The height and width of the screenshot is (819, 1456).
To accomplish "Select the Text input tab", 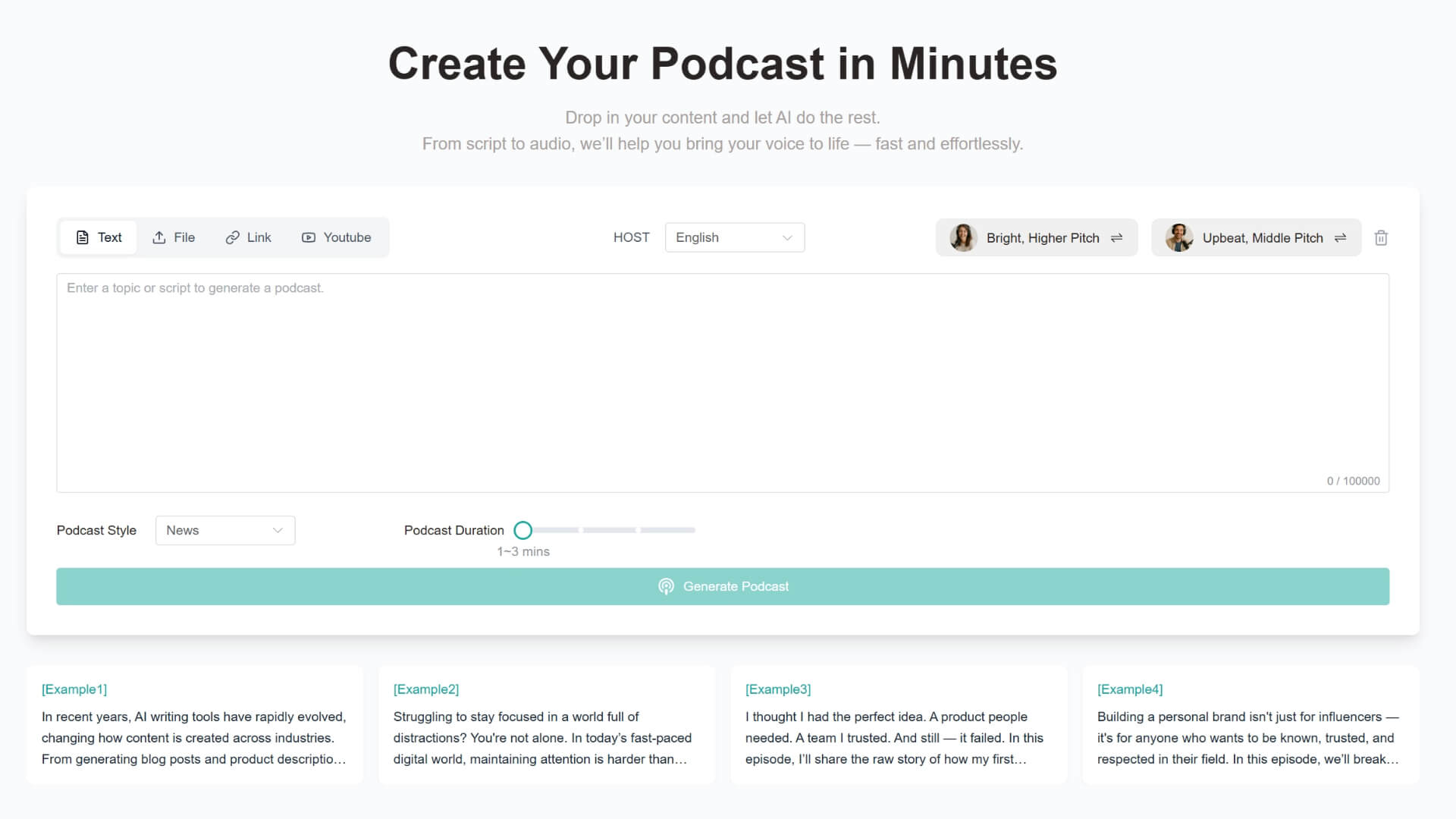I will tap(99, 237).
